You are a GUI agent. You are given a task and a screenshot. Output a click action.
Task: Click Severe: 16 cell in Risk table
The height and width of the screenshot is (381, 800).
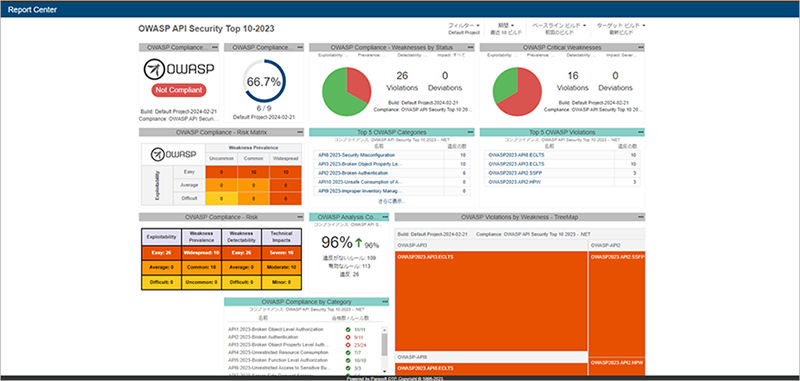[281, 252]
